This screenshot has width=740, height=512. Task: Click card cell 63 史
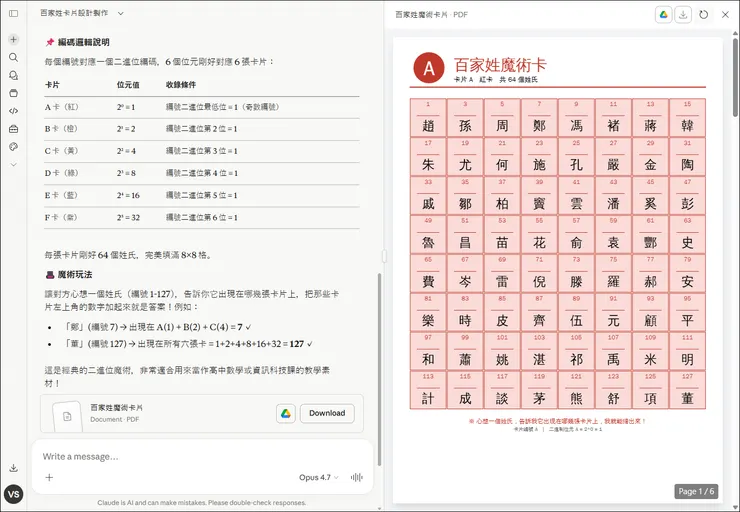pos(687,235)
